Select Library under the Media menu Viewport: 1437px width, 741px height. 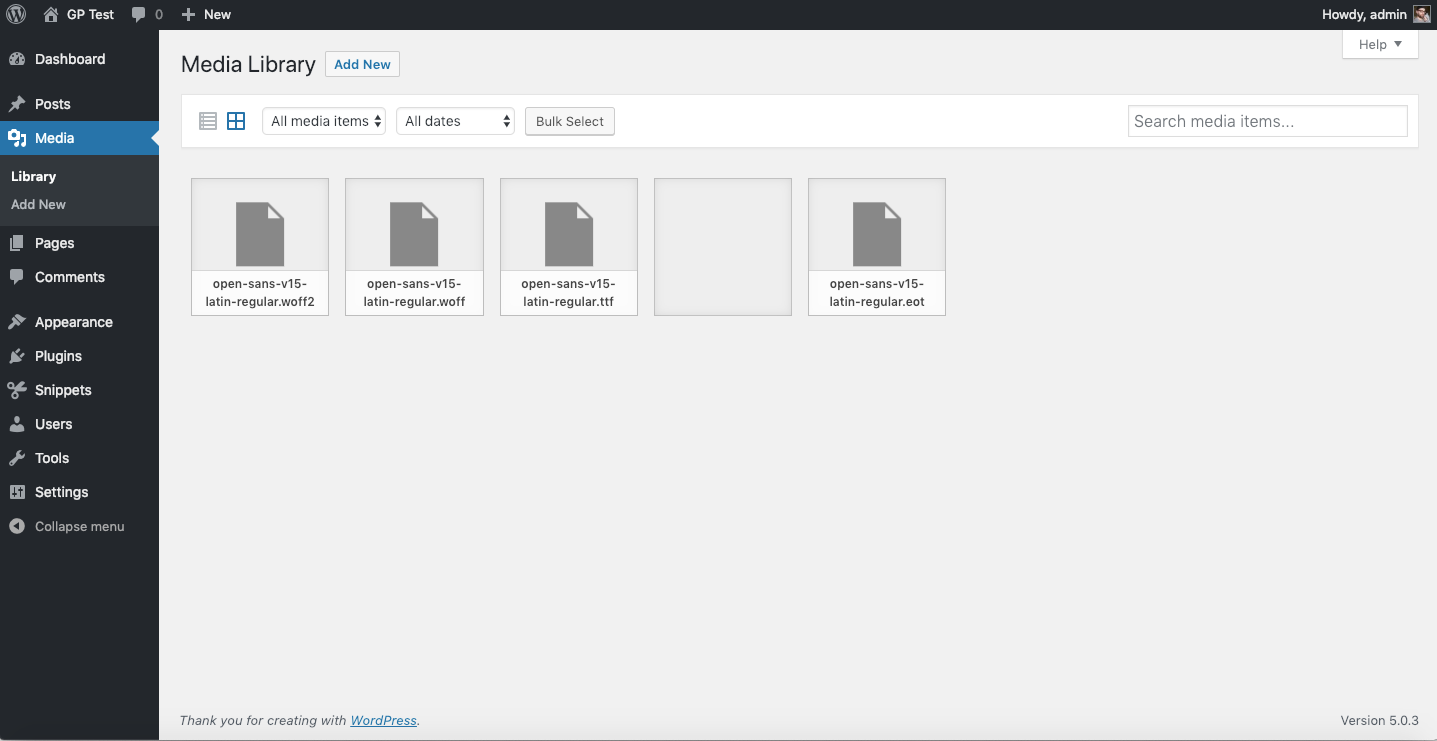click(33, 176)
